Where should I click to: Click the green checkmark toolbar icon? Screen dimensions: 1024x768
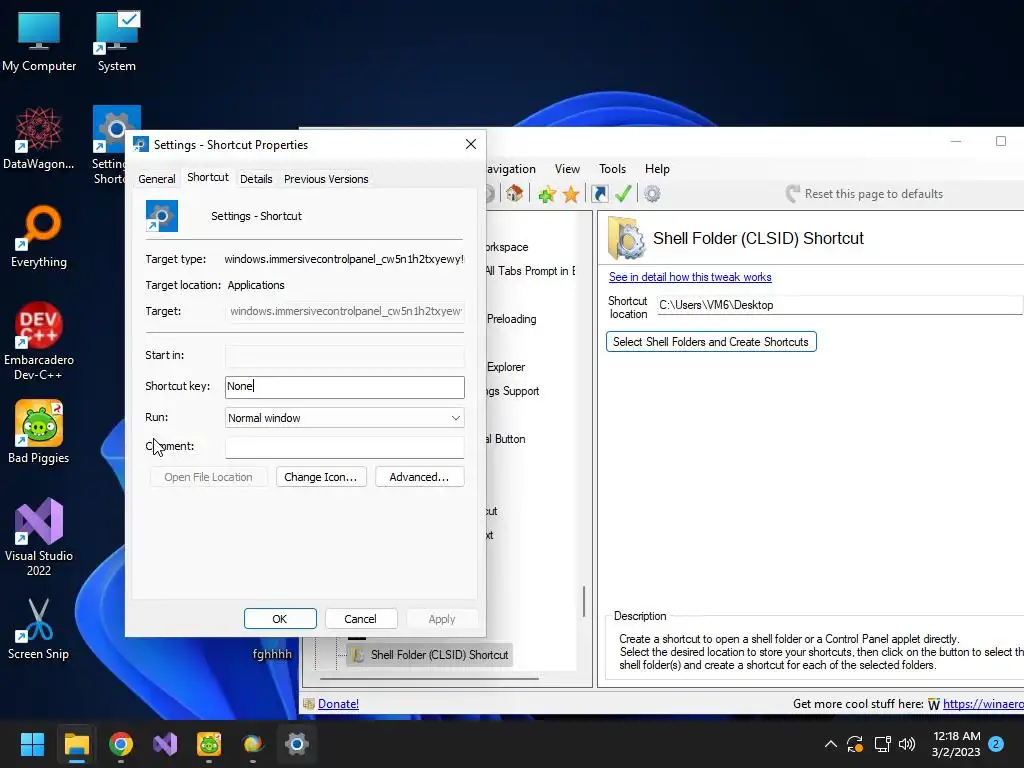pos(623,193)
